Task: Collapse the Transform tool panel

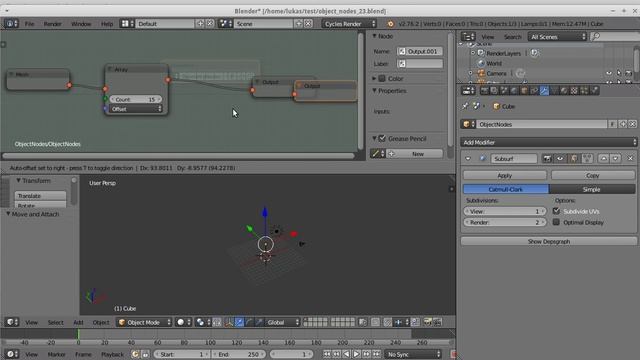Action: point(18,180)
